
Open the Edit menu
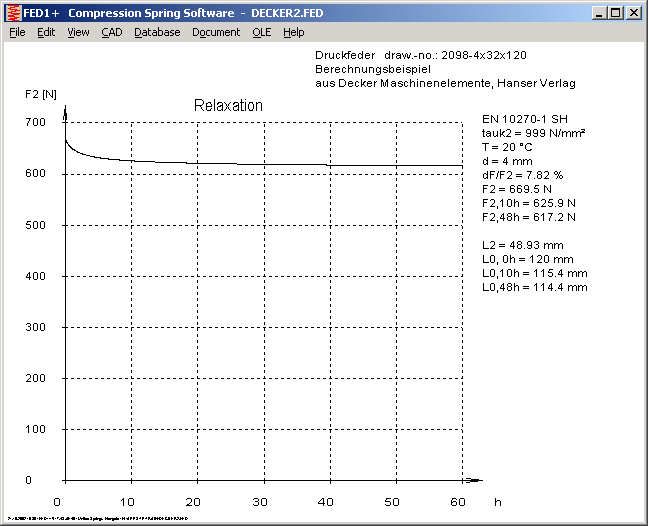point(46,32)
